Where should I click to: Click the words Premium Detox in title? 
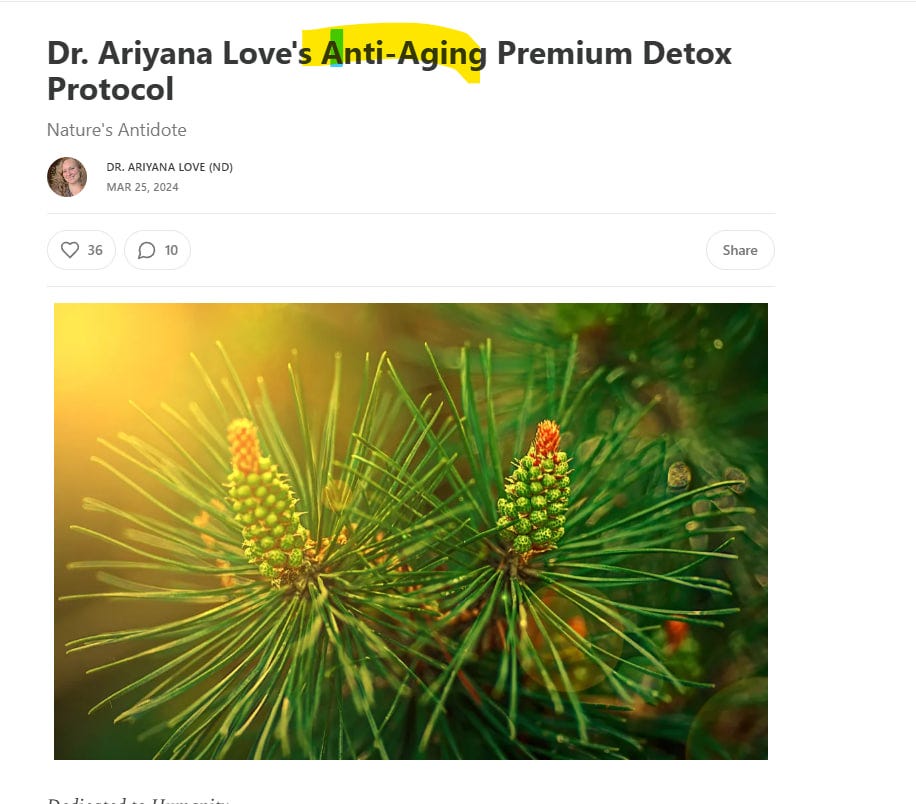pos(614,54)
